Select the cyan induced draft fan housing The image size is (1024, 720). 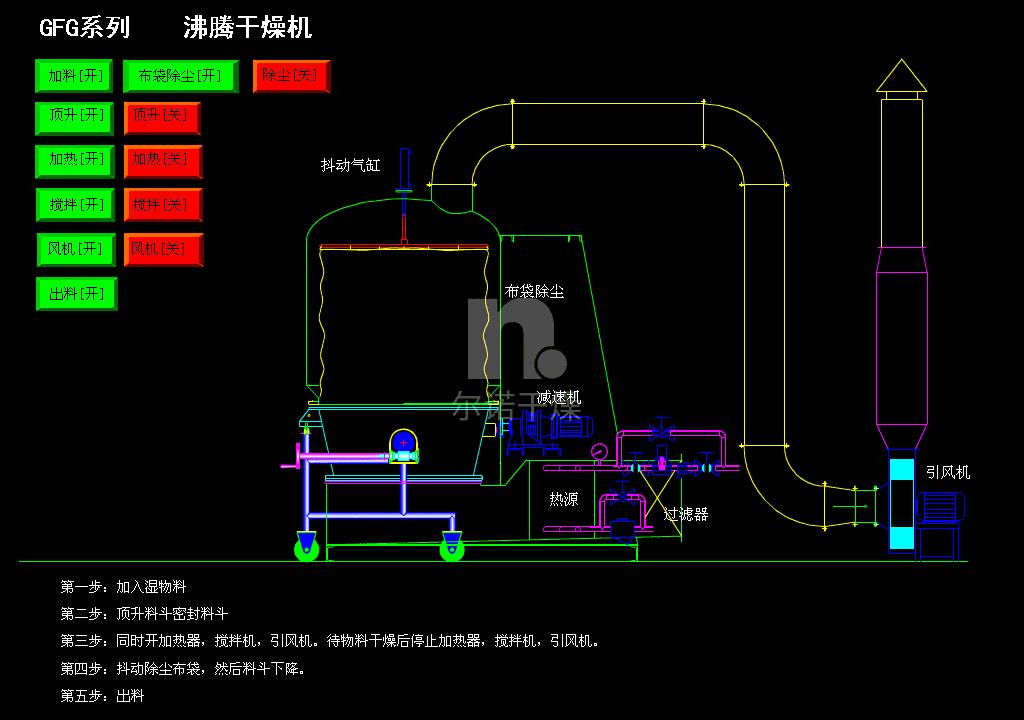(902, 504)
